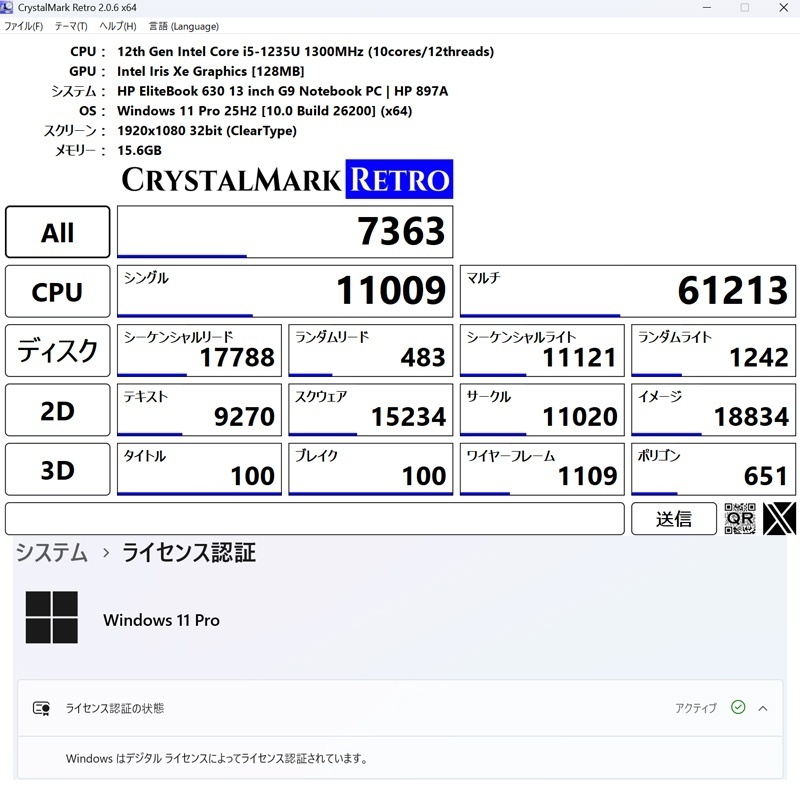Image resolution: width=800 pixels, height=800 pixels.
Task: Click the ポリゴン 651 score
Action: coord(713,469)
